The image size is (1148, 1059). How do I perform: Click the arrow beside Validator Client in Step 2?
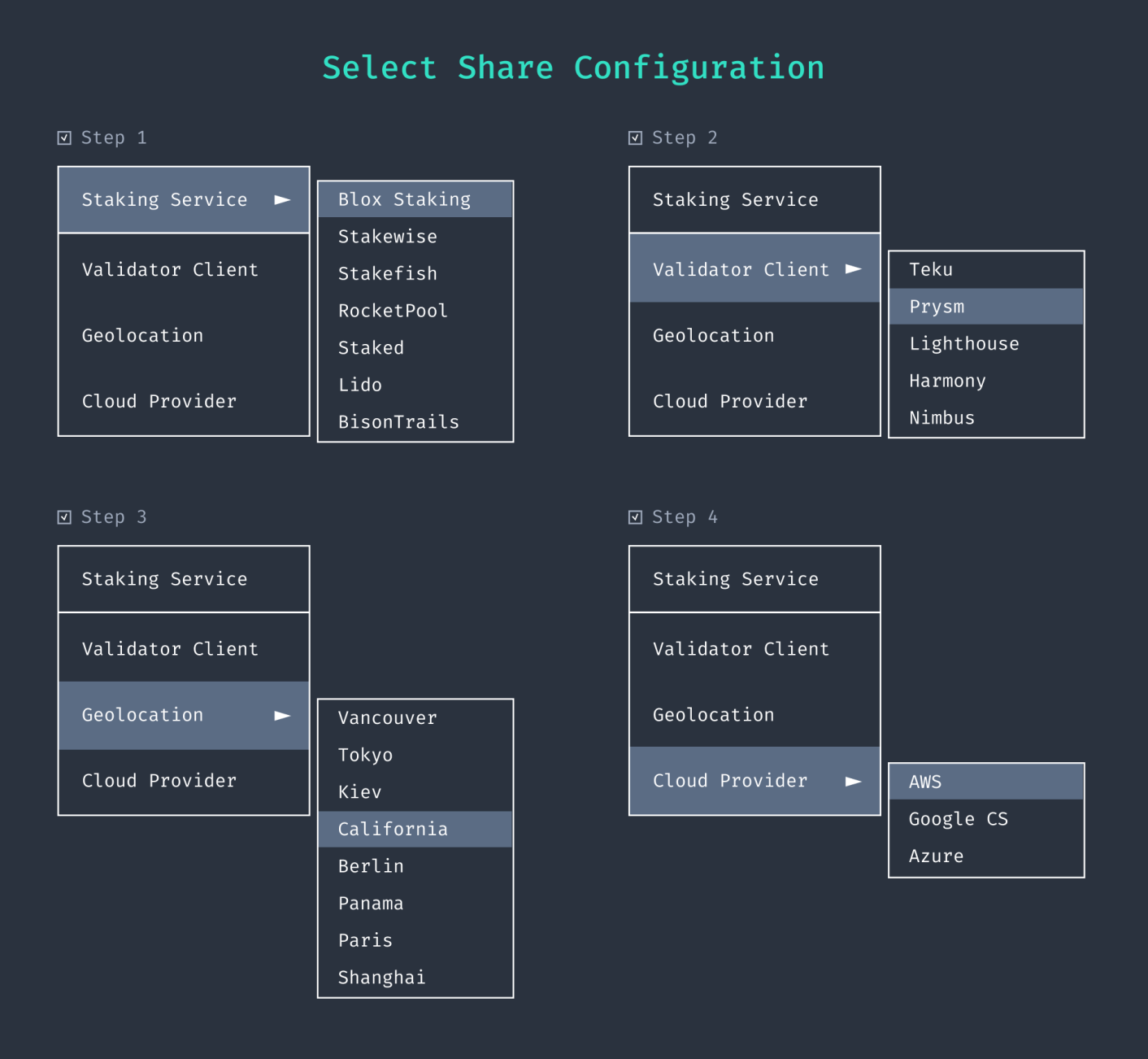(x=853, y=269)
